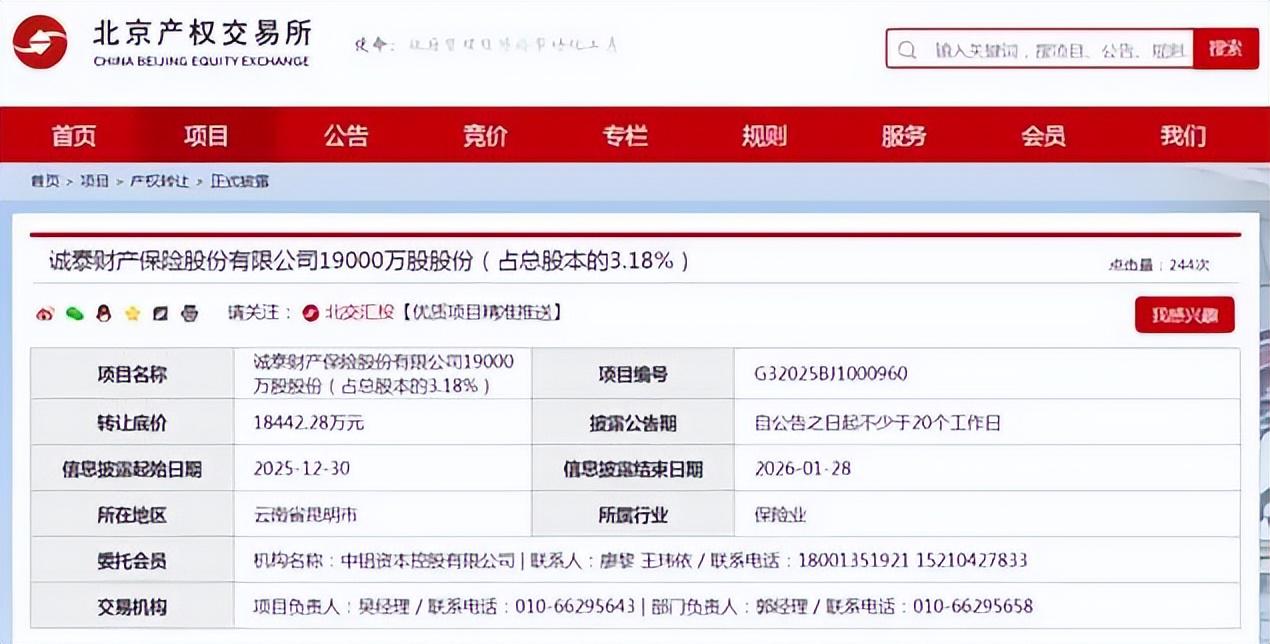The width and height of the screenshot is (1270, 644).
Task: Add to favorites with the star icon
Action: tap(132, 314)
